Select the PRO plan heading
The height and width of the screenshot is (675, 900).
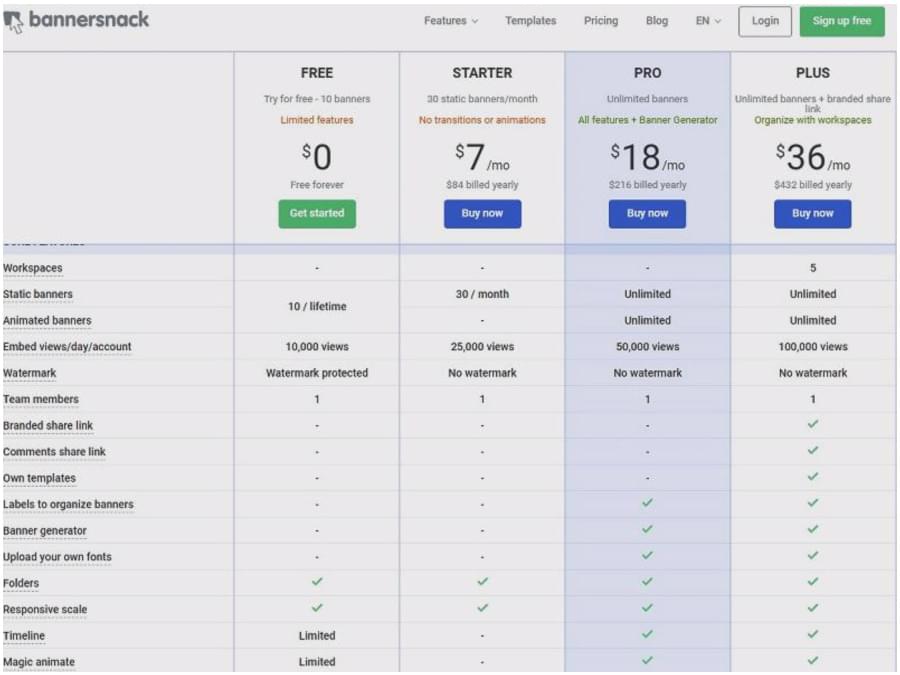click(x=647, y=73)
